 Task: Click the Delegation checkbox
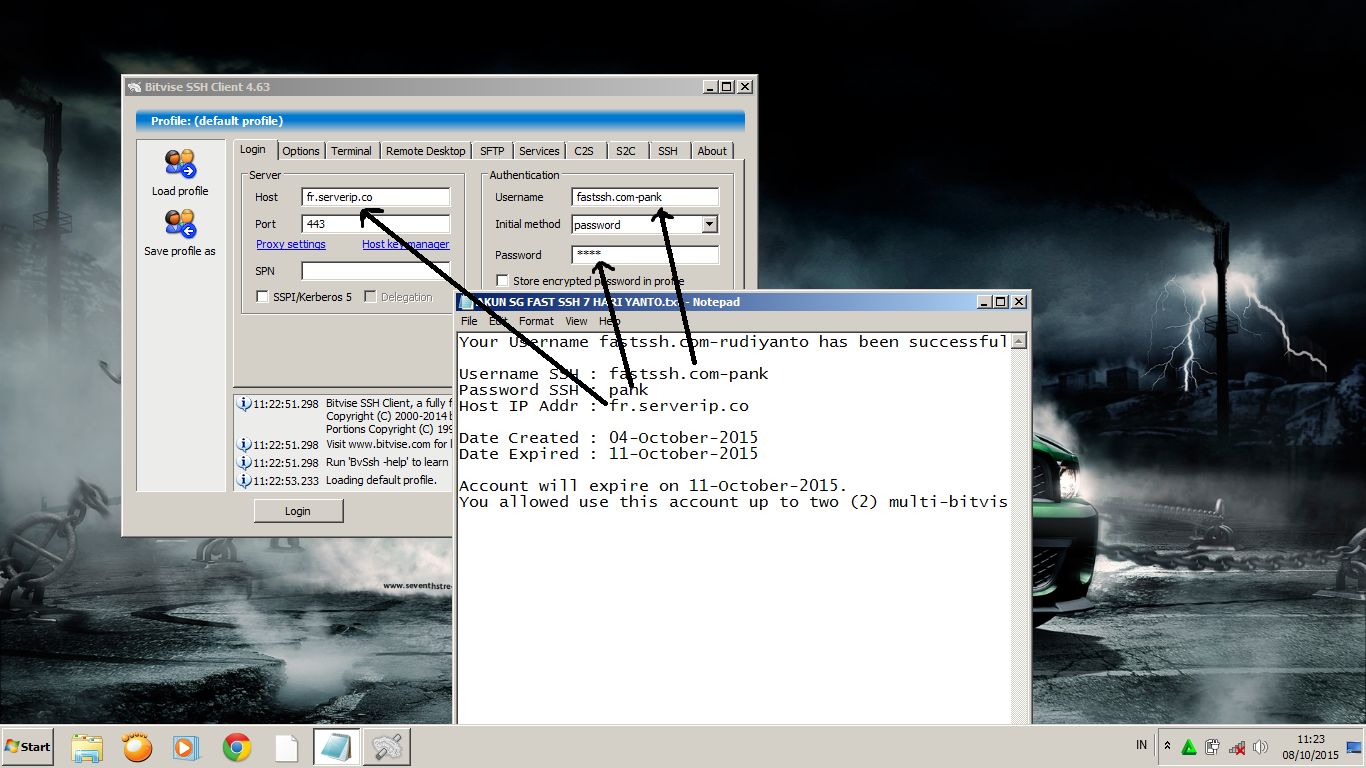pyautogui.click(x=370, y=297)
